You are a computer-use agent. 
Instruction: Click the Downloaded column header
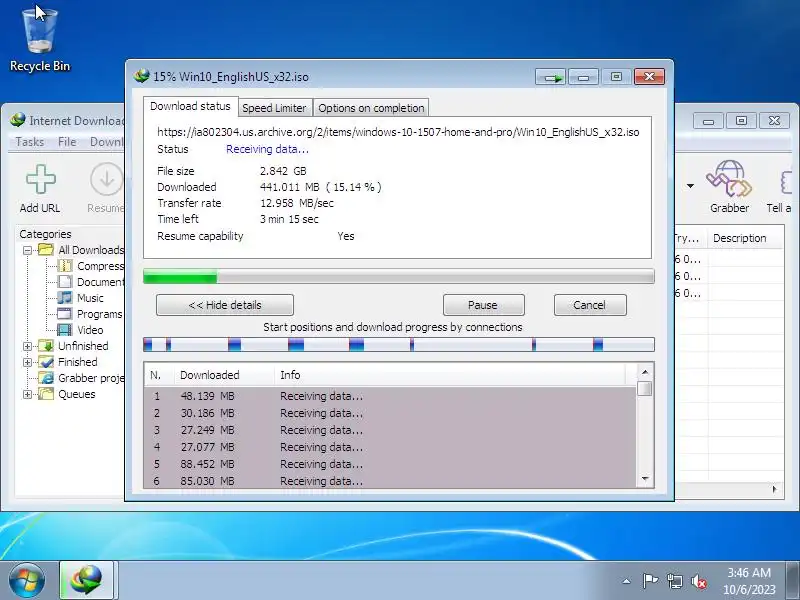point(224,375)
